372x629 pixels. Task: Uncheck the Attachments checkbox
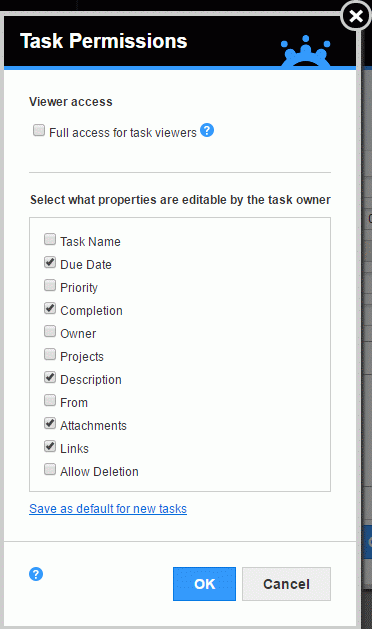50,423
